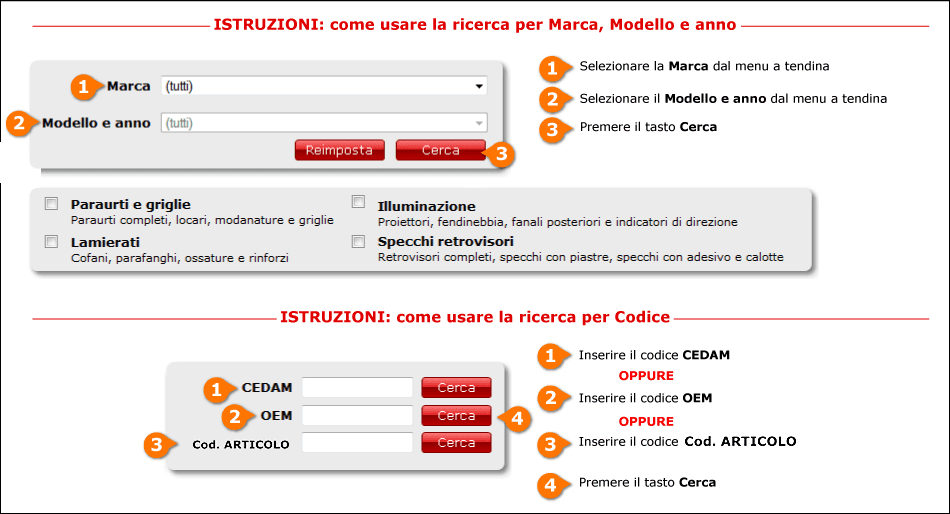Click orange step 3 badge next to Cerca button

(502, 155)
